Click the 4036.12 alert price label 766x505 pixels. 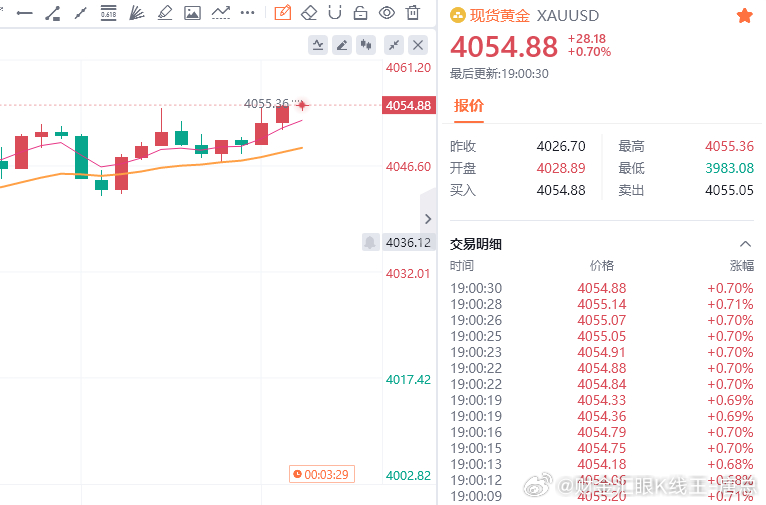408,242
